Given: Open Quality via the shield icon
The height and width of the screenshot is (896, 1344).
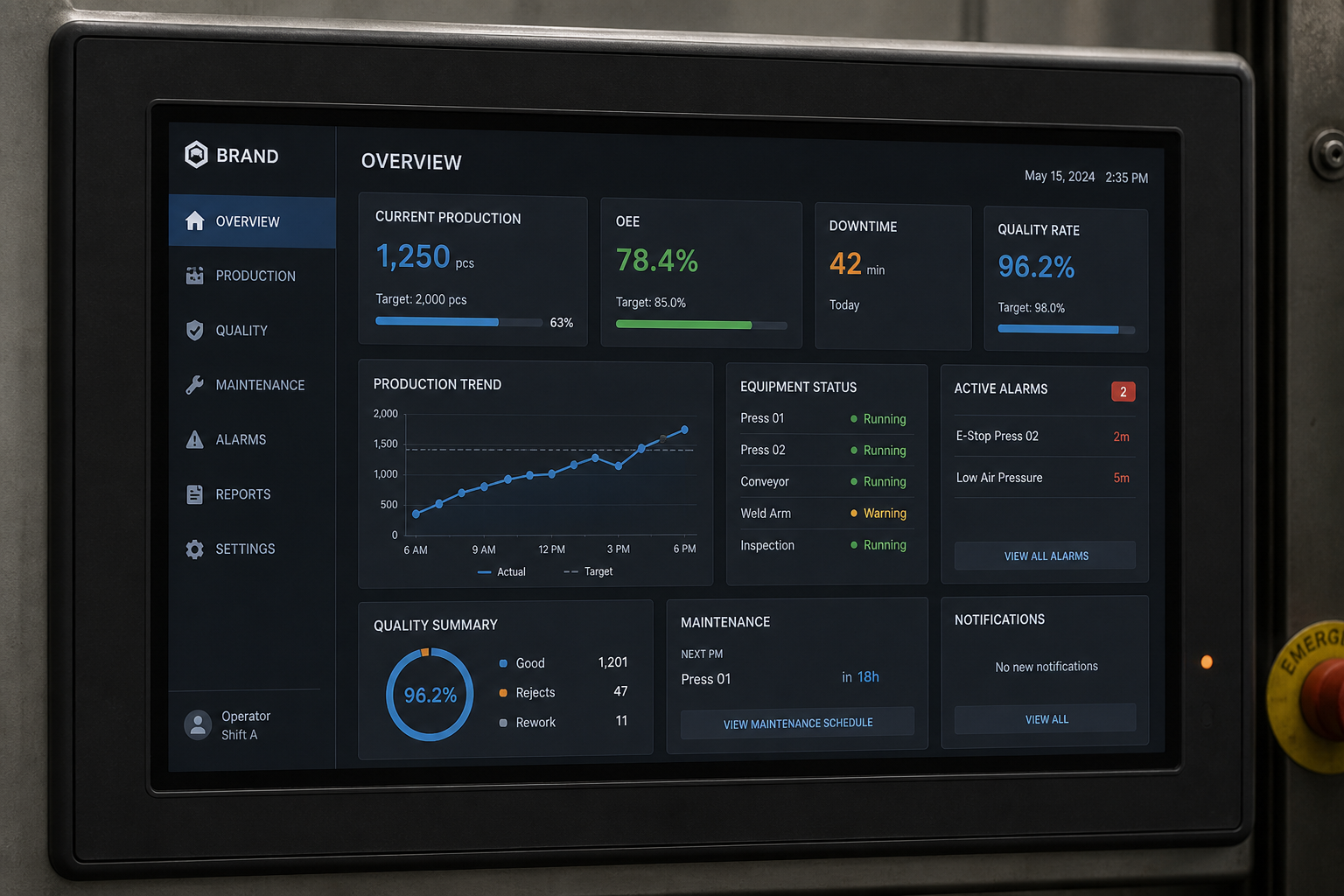Looking at the screenshot, I should 194,330.
